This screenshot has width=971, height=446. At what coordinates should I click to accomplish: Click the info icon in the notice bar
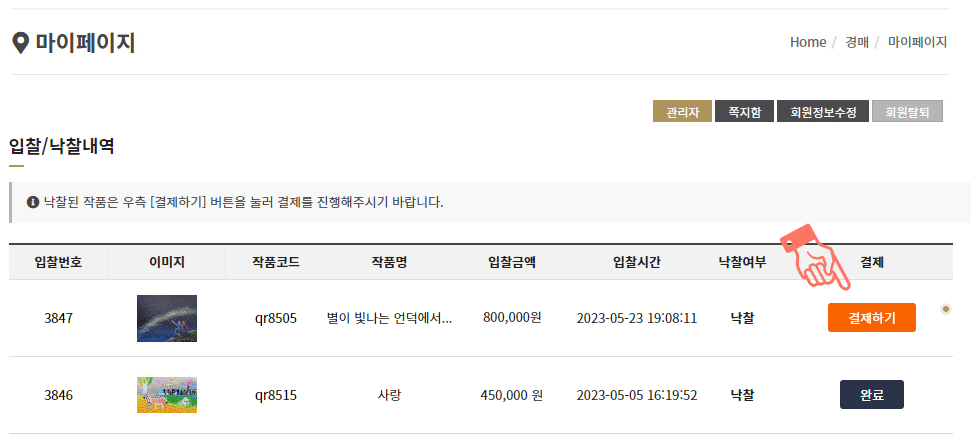(x=33, y=203)
